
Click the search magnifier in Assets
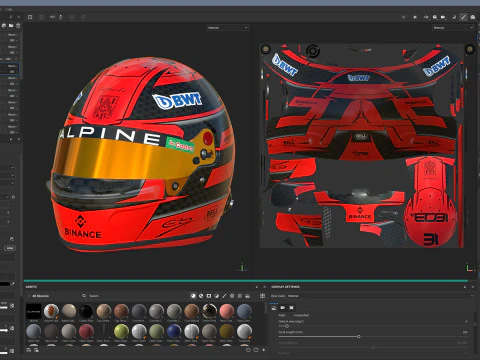[x=84, y=296]
